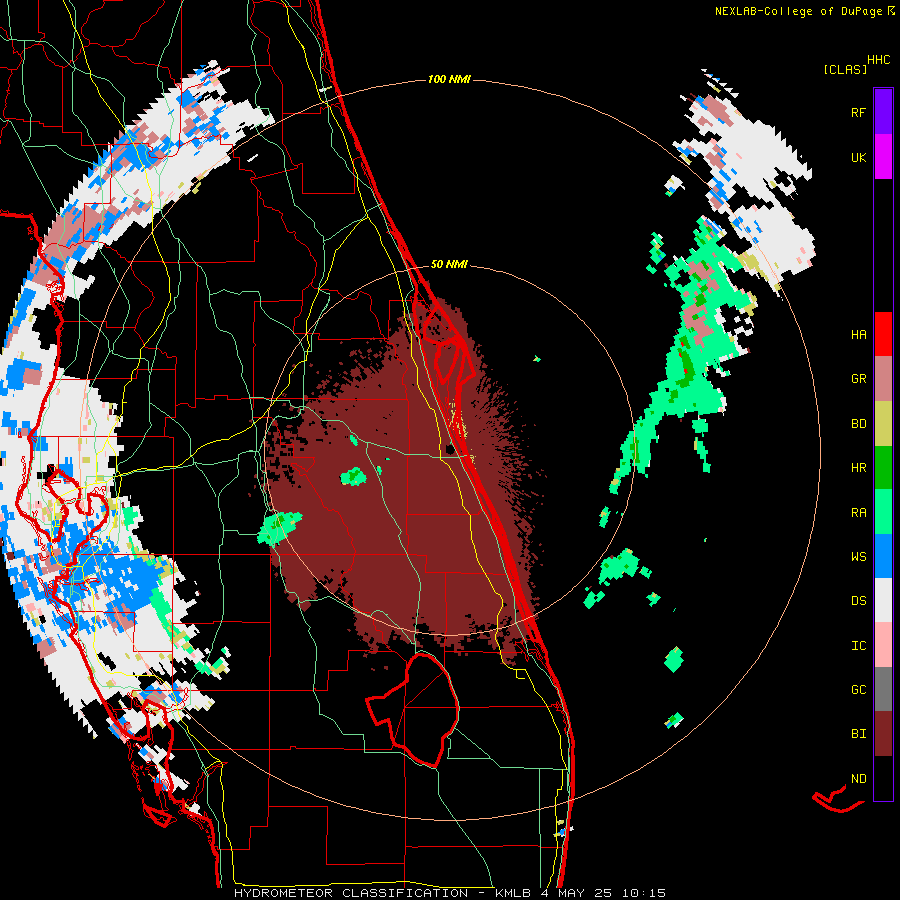Click the GR legend label
Screen dimensions: 900x900
[x=858, y=379]
